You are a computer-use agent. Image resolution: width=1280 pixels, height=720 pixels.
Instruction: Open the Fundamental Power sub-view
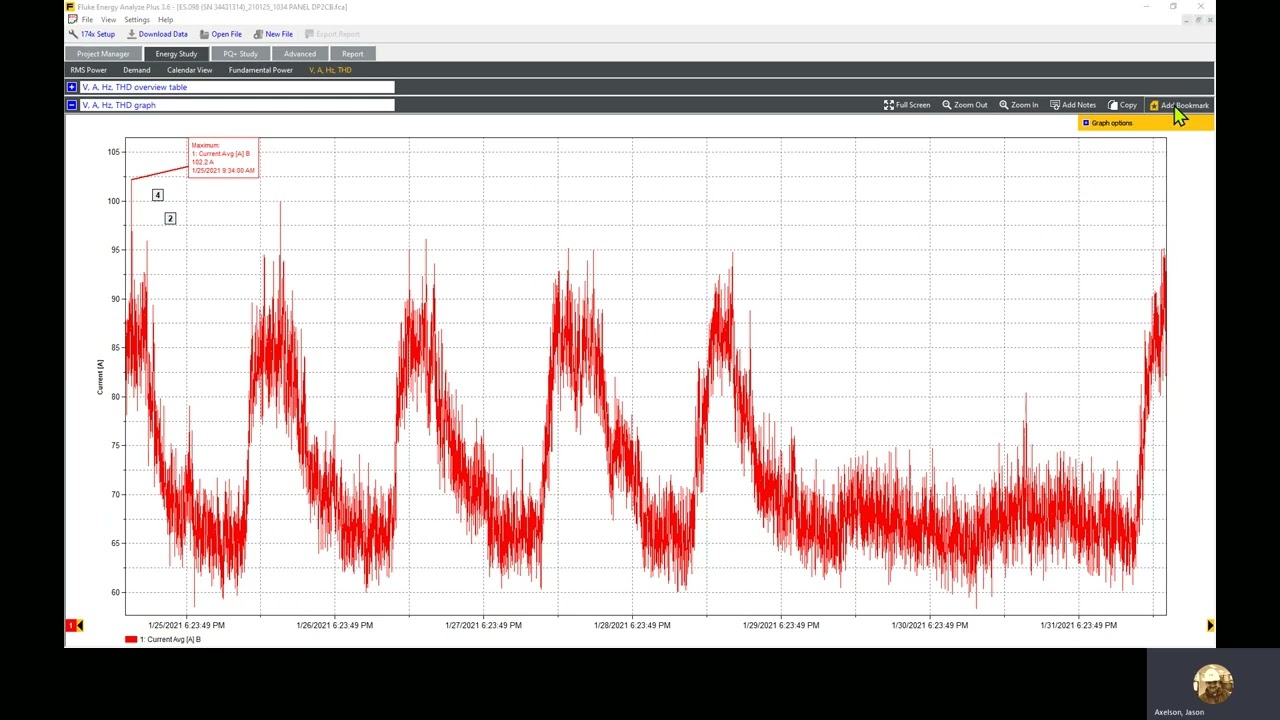coord(260,70)
